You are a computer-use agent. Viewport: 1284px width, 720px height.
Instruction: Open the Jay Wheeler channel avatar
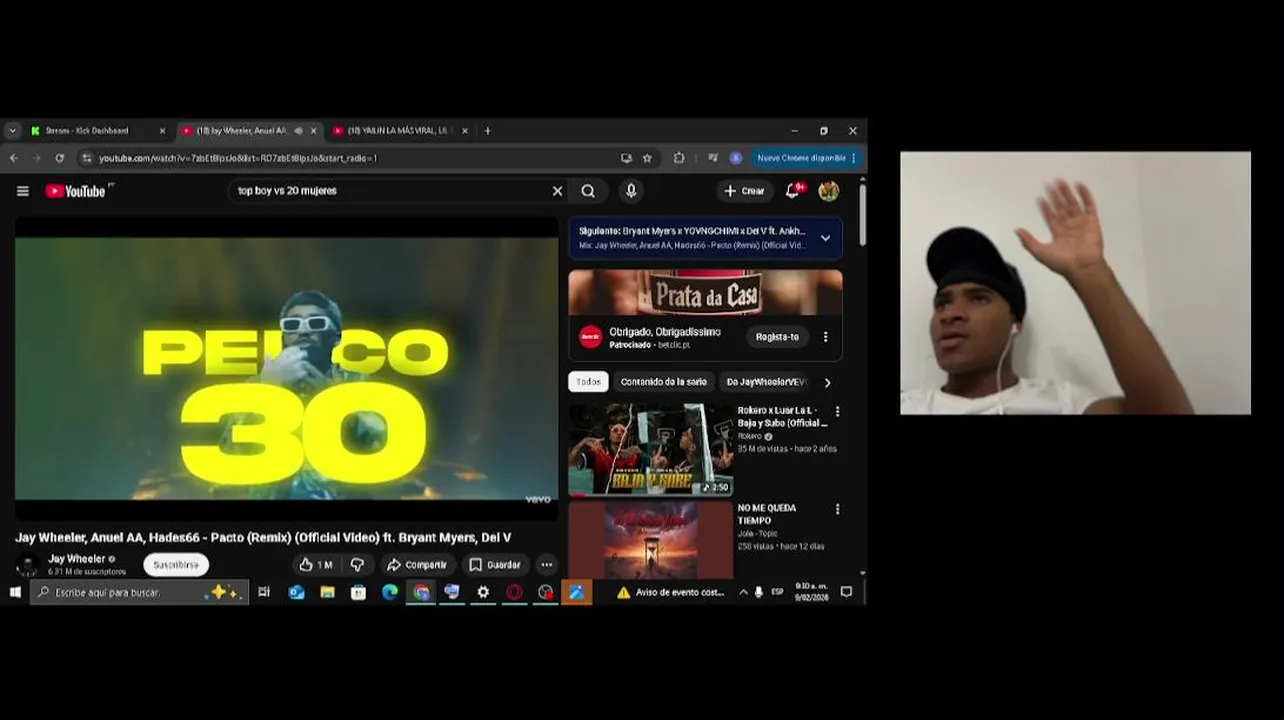tap(28, 565)
